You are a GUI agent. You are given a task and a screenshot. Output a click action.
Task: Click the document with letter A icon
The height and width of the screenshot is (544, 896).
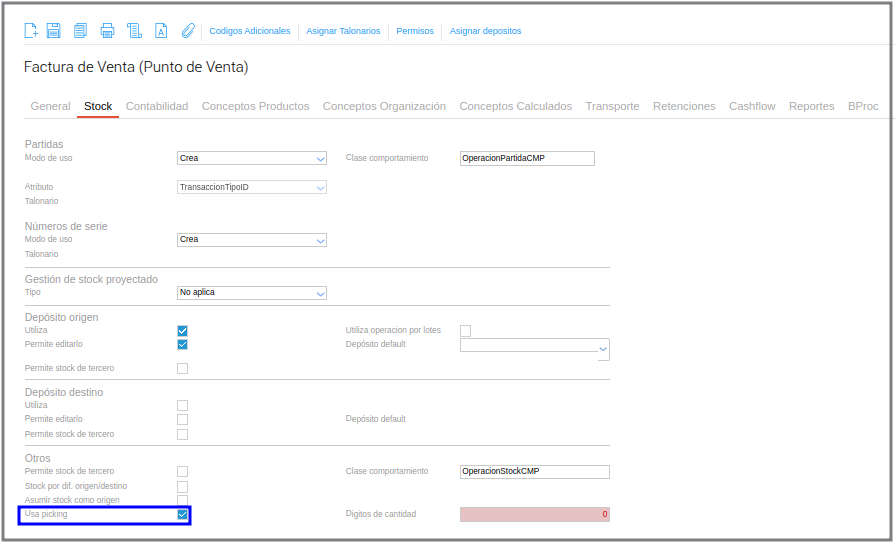point(161,30)
